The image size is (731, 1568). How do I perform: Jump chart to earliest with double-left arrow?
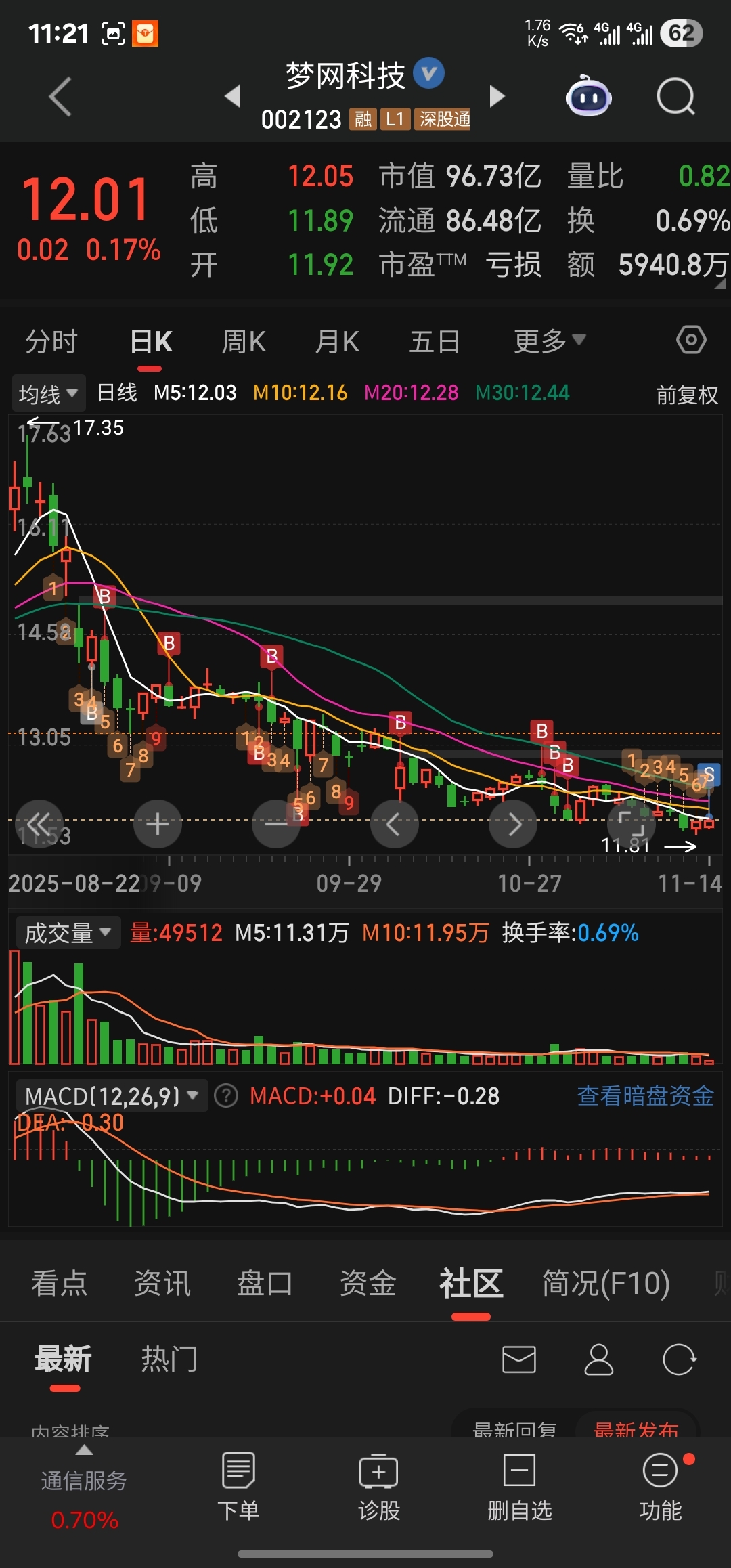pos(39,824)
